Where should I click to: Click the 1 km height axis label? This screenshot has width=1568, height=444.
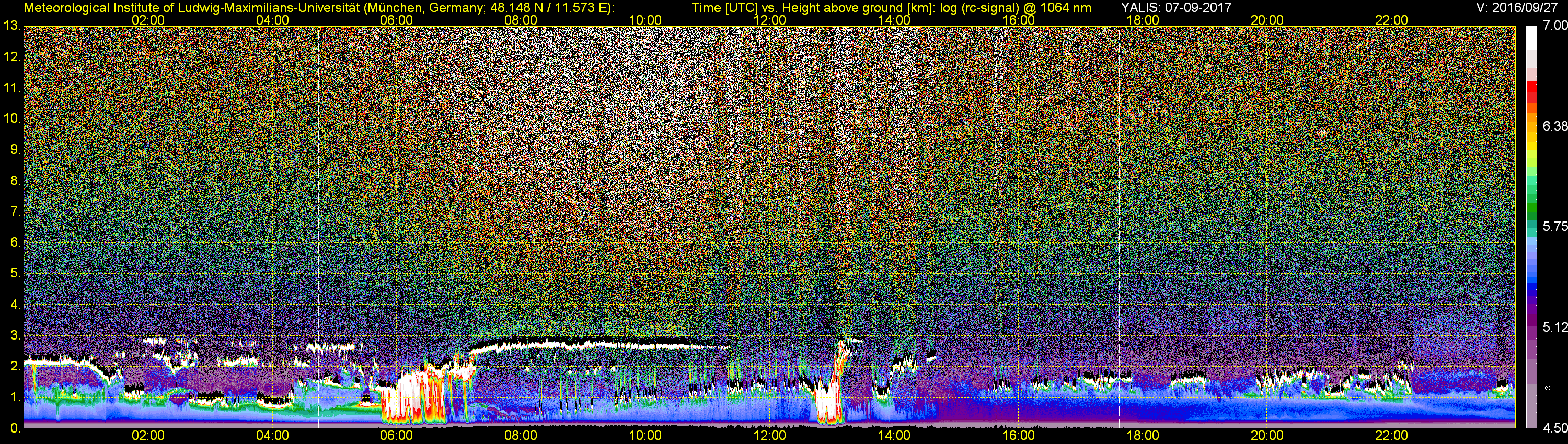click(15, 397)
